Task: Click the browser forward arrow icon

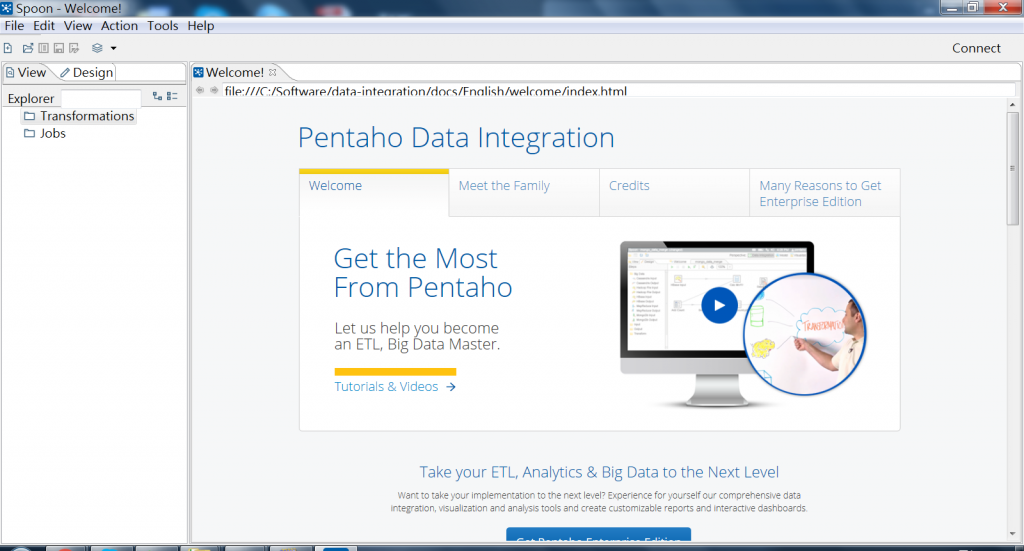Action: 214,90
